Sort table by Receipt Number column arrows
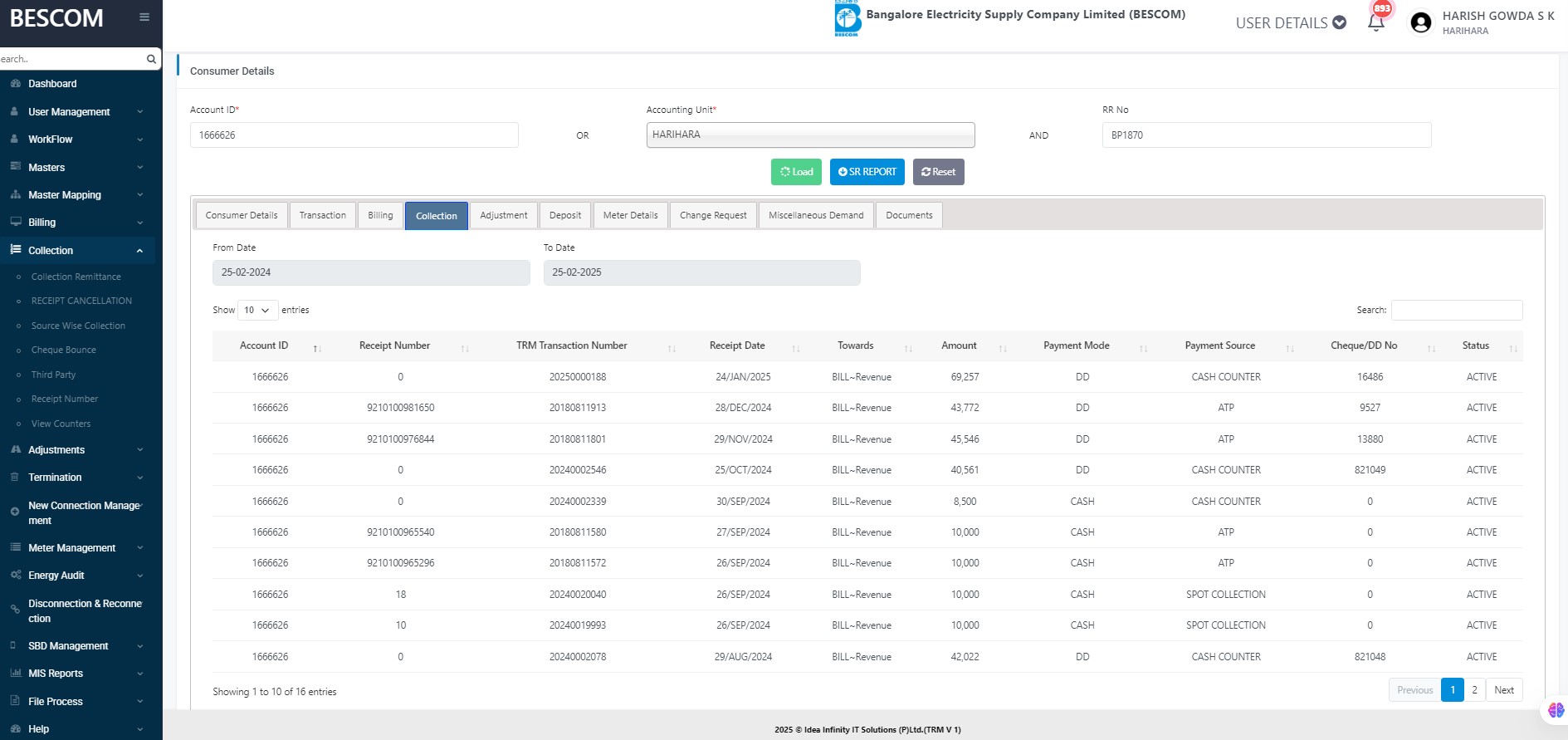Screen dimensions: 1568x740 [x=465, y=349]
